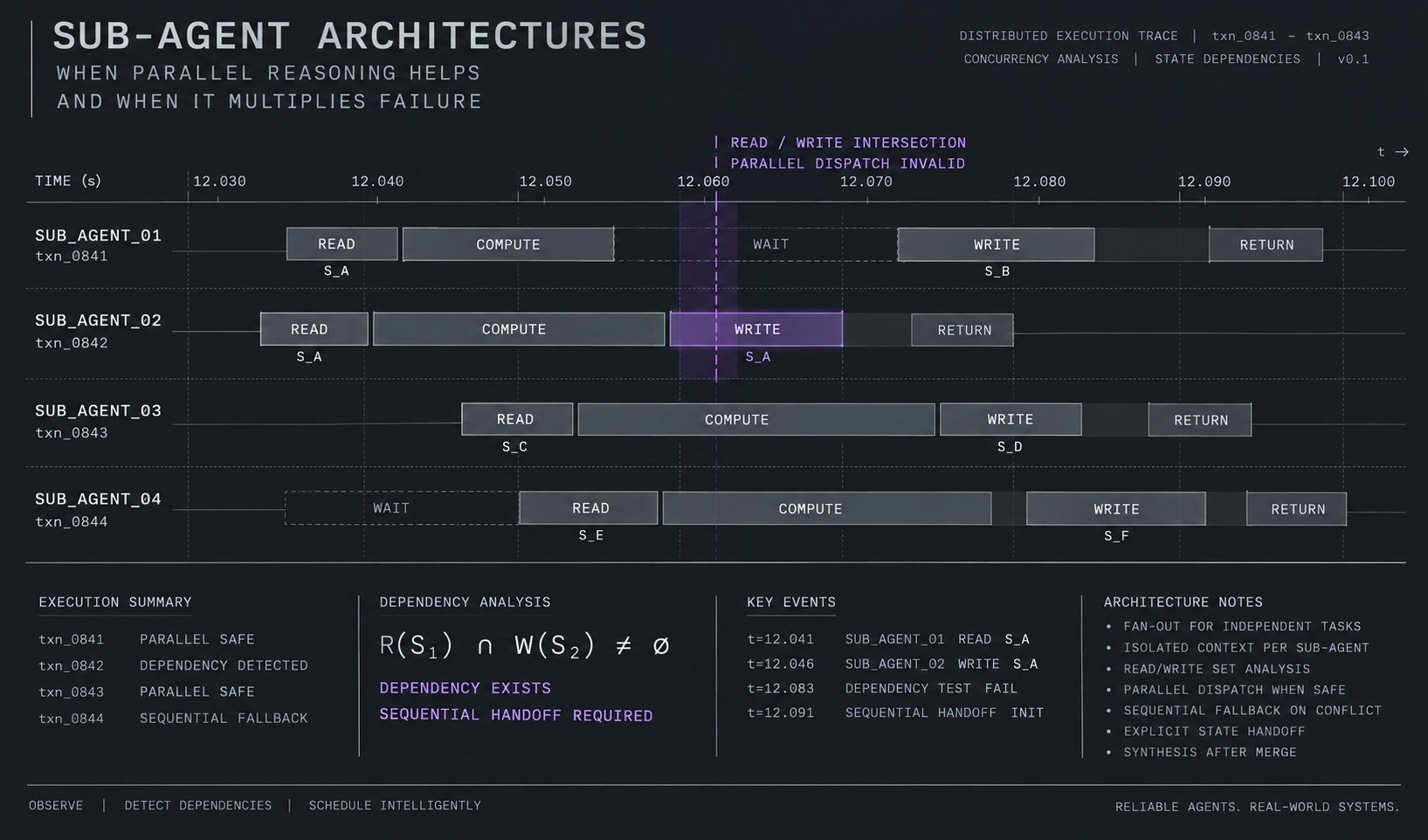
Task: Select SUB_AGENT_04 dashed WAIT block
Action: coord(402,508)
